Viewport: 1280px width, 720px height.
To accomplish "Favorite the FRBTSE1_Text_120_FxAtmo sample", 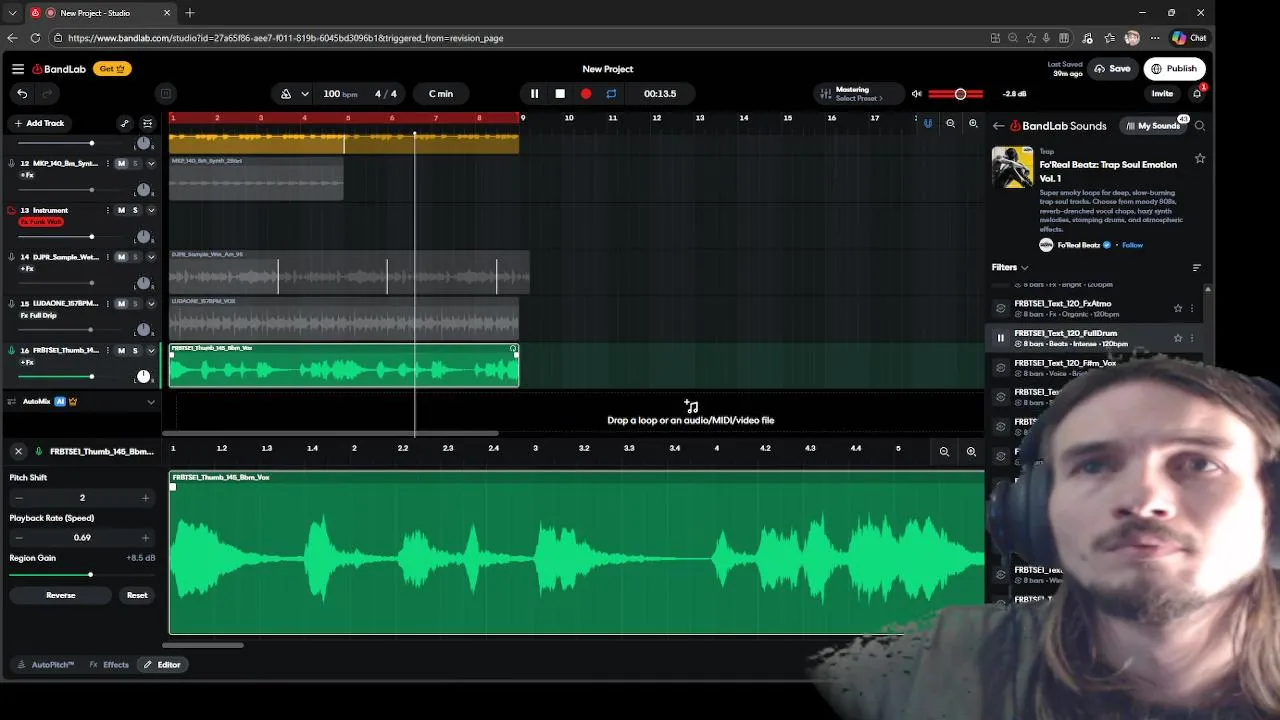I will coord(1178,308).
